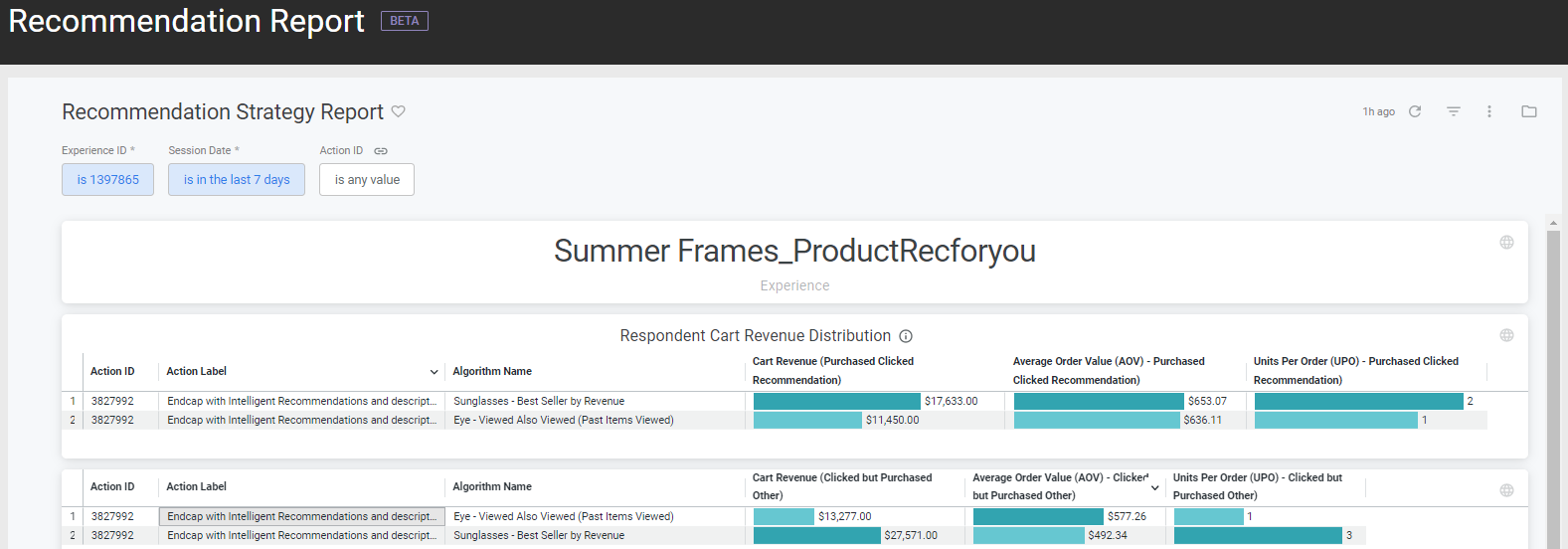Open the Average Order Value column chevron in bottom table

tap(1154, 487)
